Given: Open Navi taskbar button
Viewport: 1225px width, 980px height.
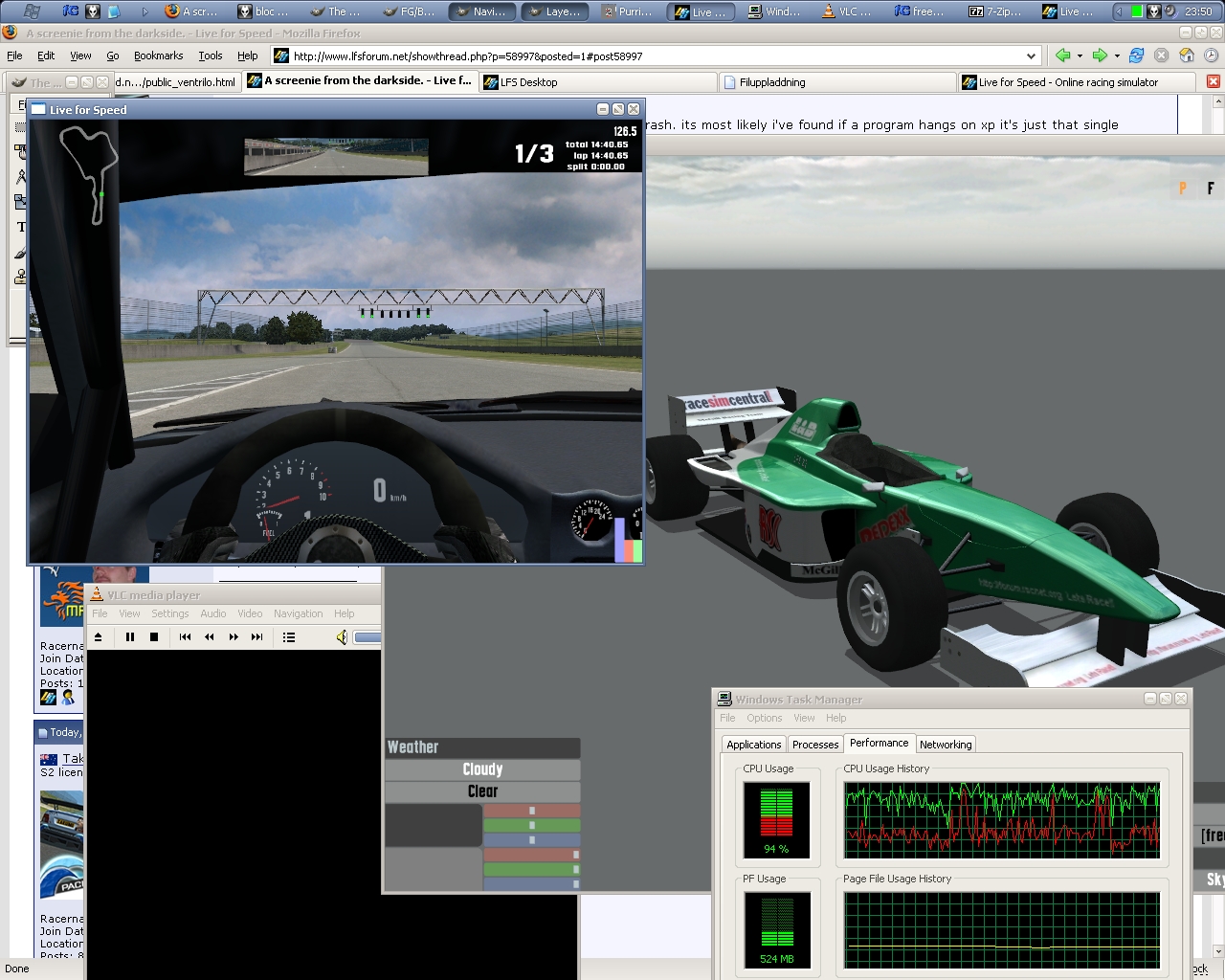Looking at the screenshot, I should click(x=482, y=11).
